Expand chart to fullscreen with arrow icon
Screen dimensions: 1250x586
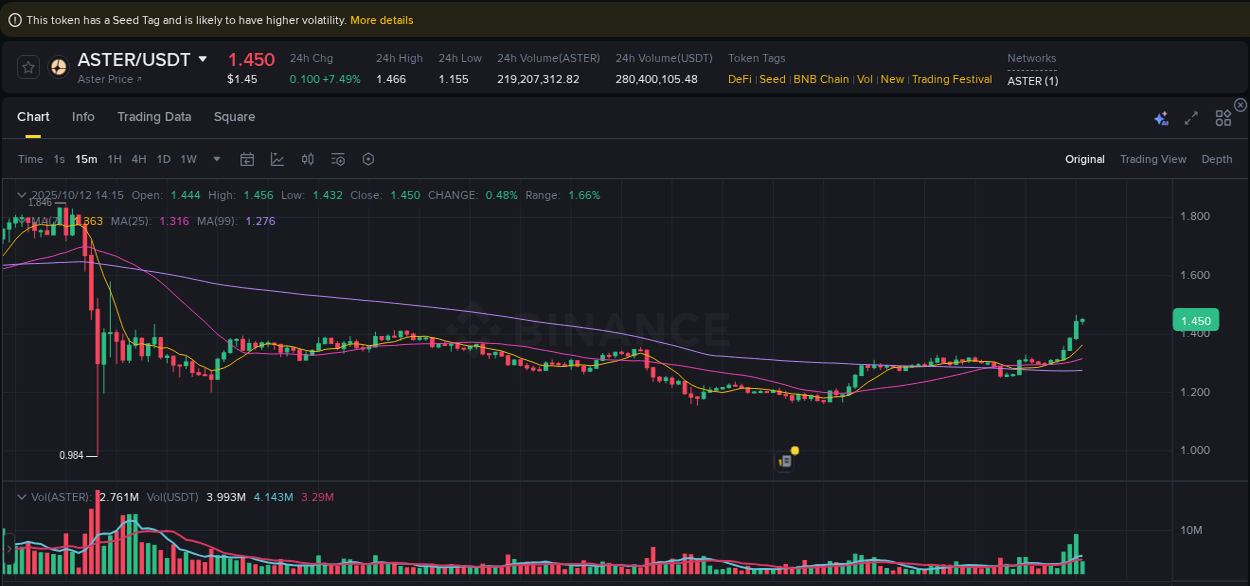point(1191,117)
